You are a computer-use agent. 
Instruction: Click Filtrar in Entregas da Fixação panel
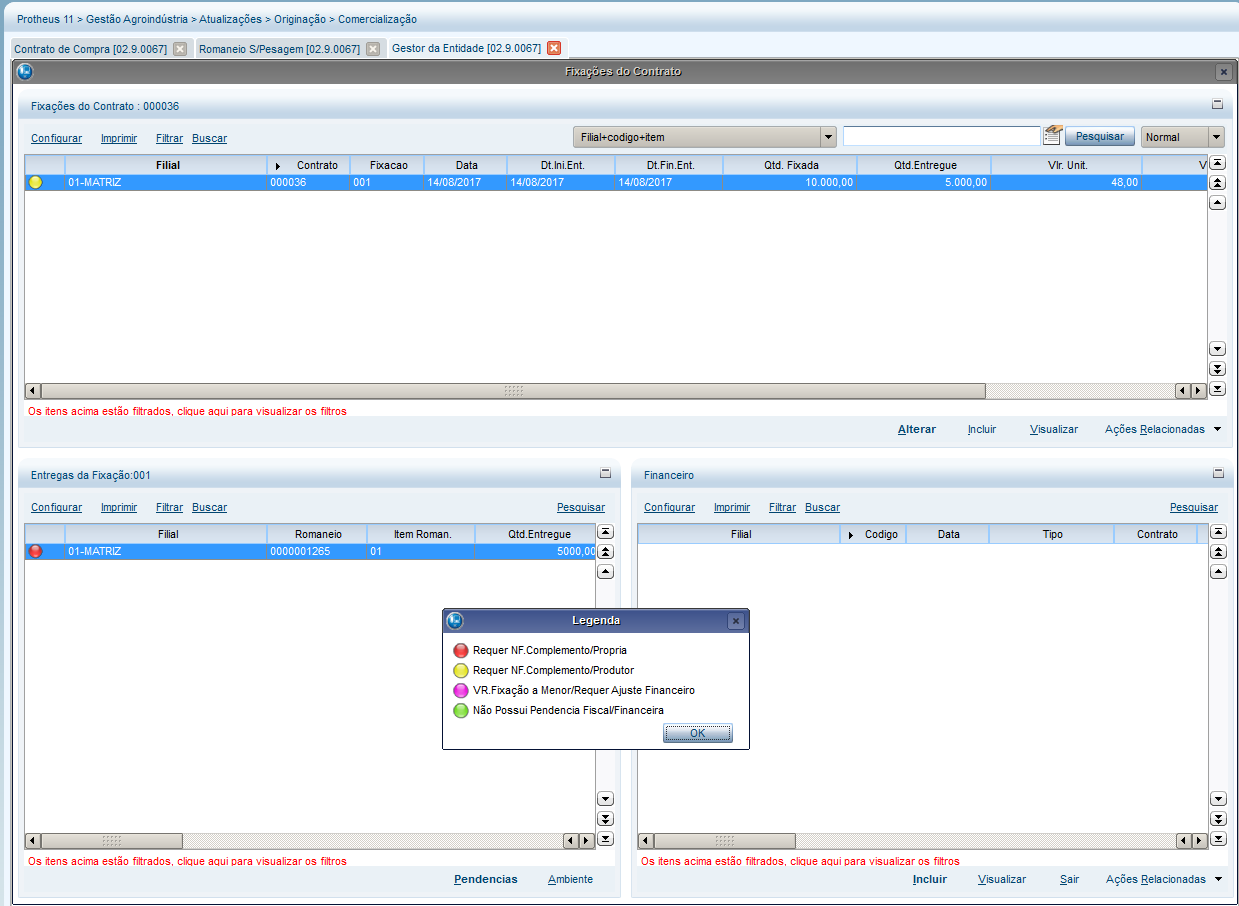tap(169, 507)
